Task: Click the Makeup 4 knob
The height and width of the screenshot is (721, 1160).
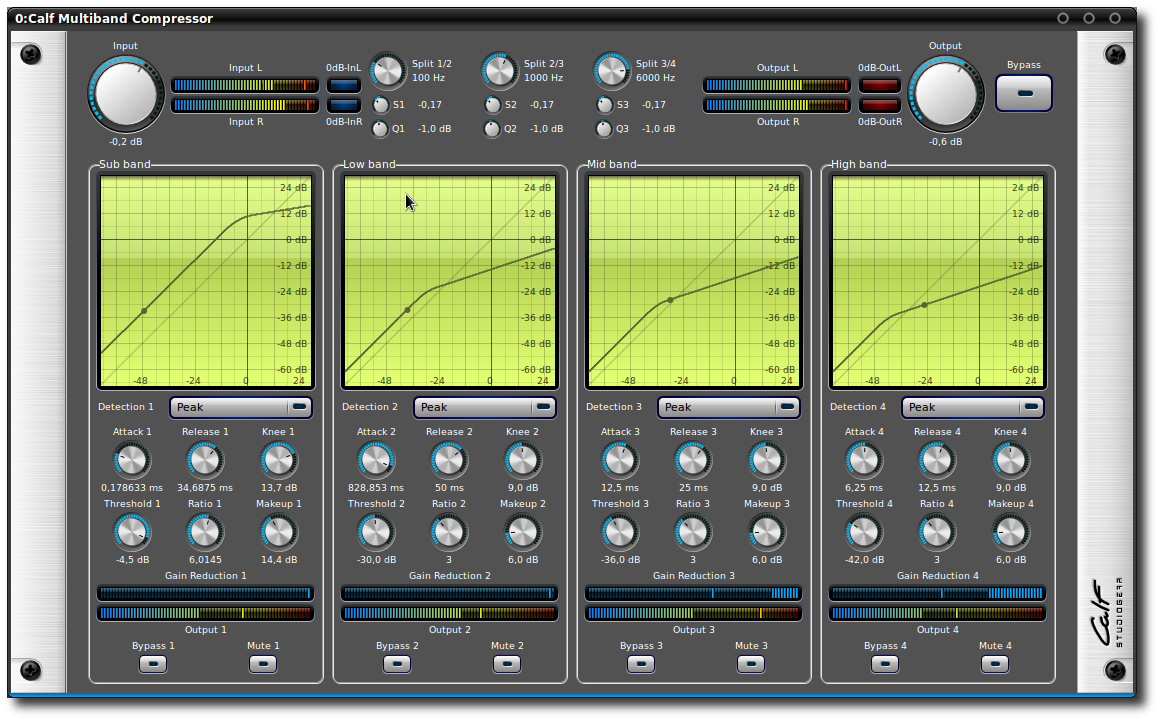Action: coord(1010,532)
